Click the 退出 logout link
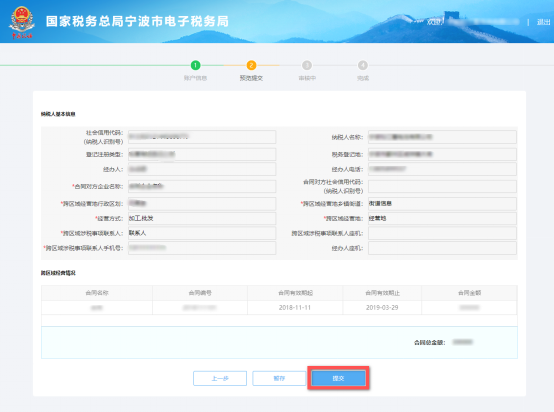 tap(543, 22)
